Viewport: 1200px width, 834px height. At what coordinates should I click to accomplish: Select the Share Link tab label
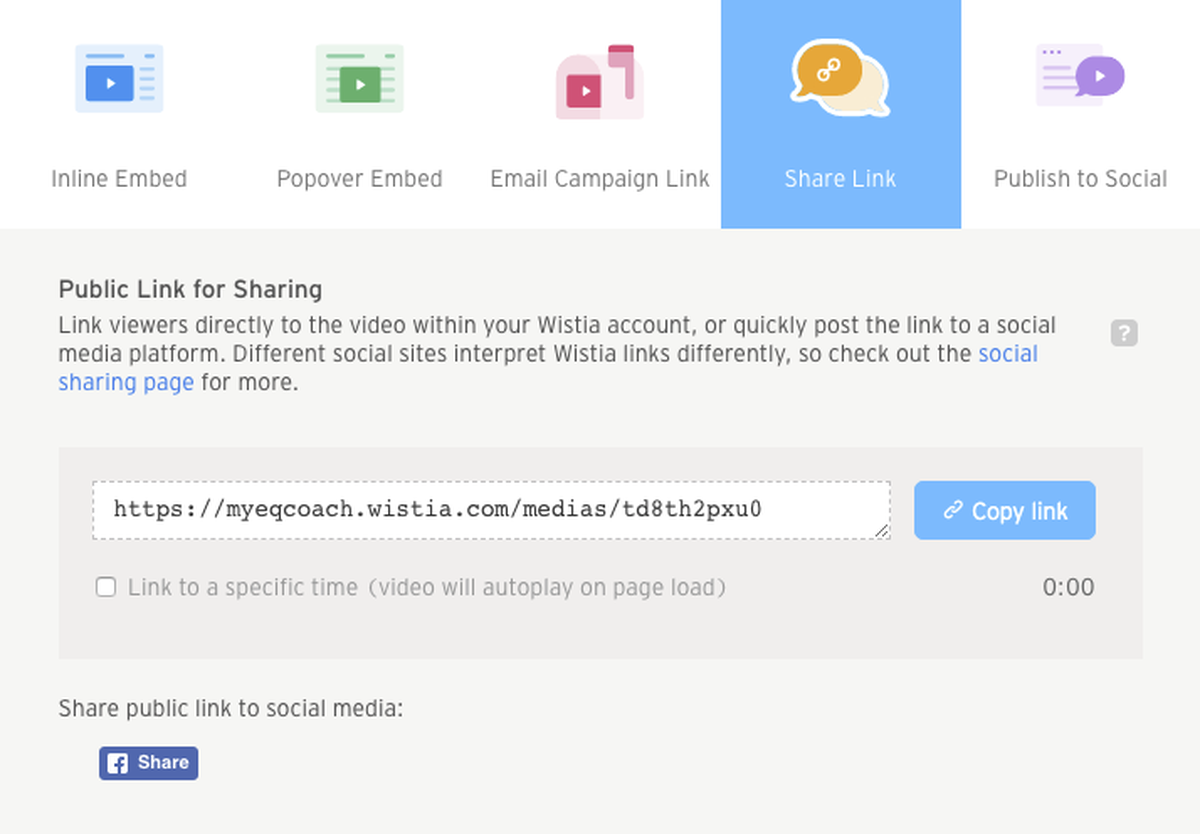pos(840,179)
